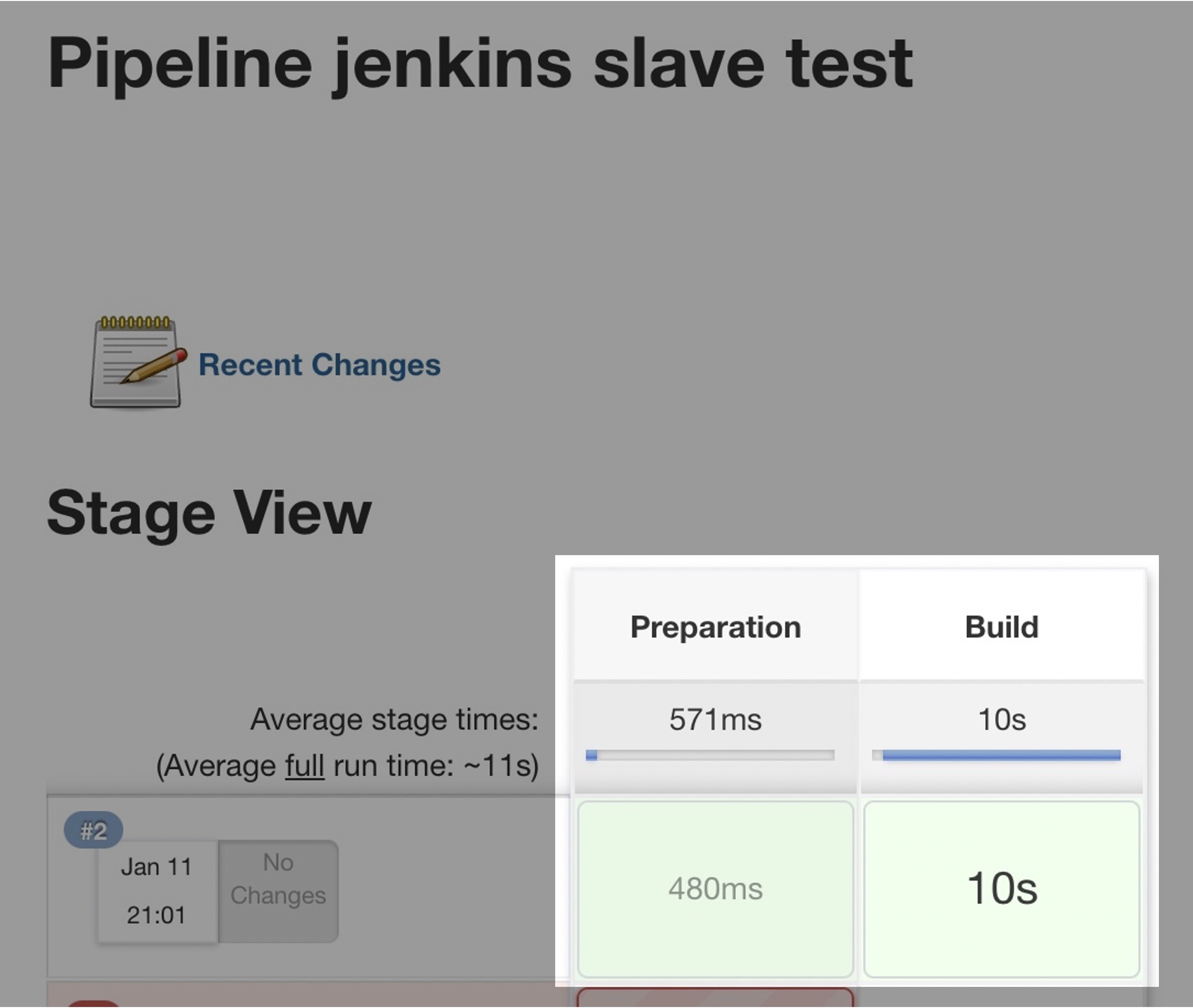Click the 10s average Build time
1193x1008 pixels.
pyautogui.click(x=1001, y=719)
